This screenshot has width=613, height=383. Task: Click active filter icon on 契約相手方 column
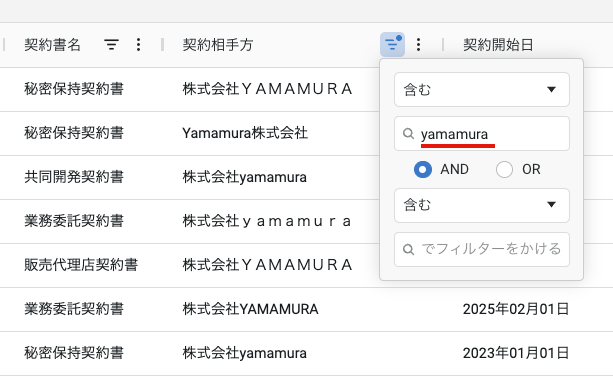[392, 45]
